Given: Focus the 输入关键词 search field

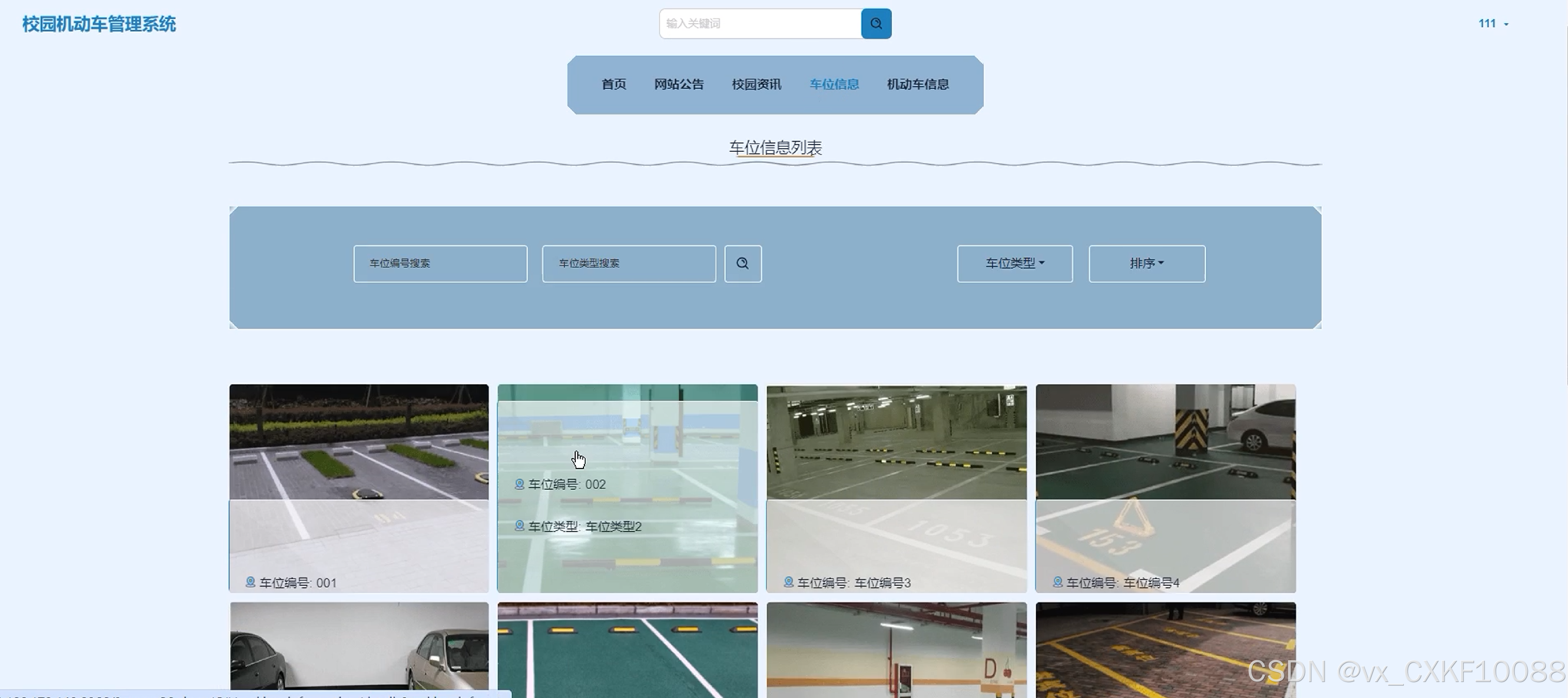Looking at the screenshot, I should point(760,24).
